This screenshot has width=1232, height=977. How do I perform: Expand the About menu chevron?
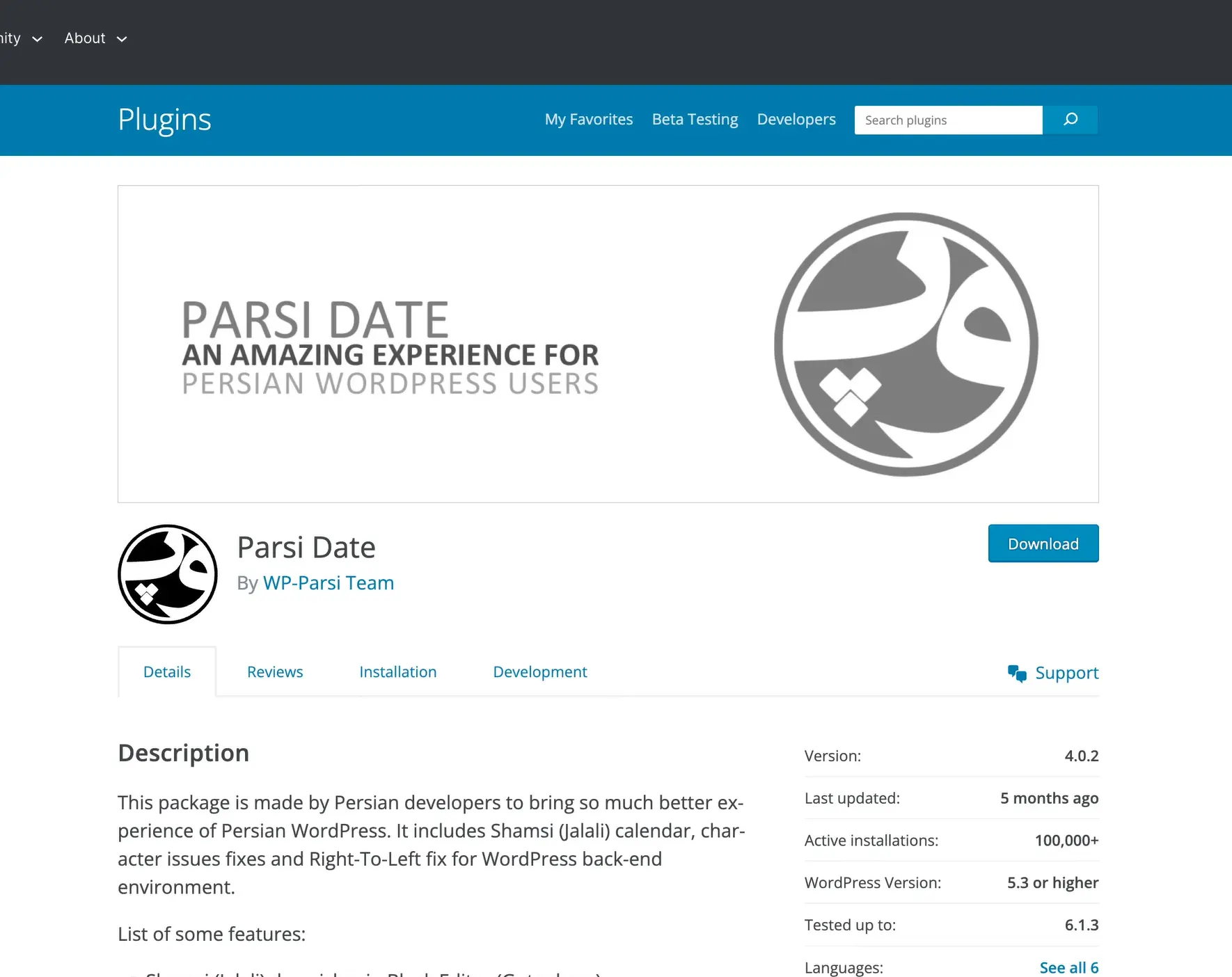[x=122, y=39]
